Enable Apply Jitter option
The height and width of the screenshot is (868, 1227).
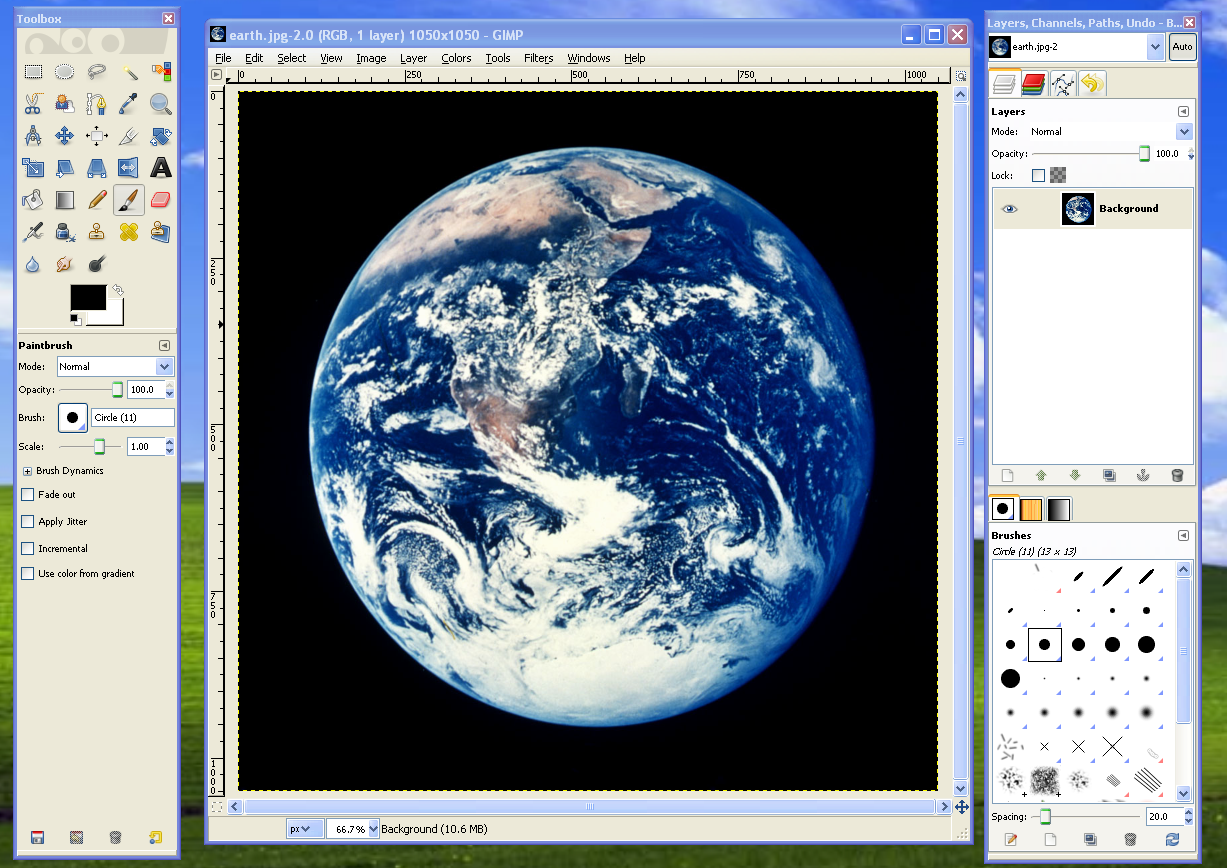pyautogui.click(x=28, y=521)
